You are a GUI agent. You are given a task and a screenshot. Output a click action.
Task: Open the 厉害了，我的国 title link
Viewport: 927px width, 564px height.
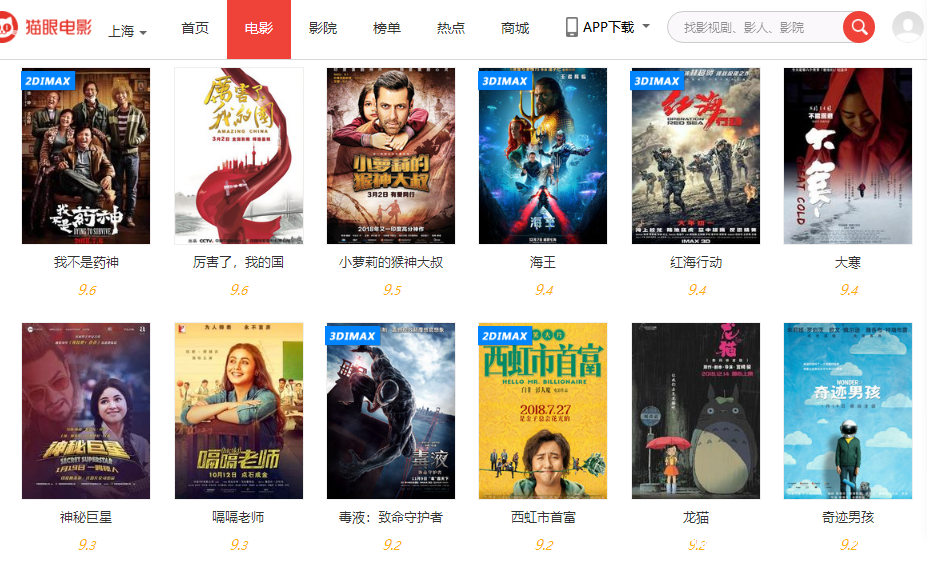click(238, 262)
